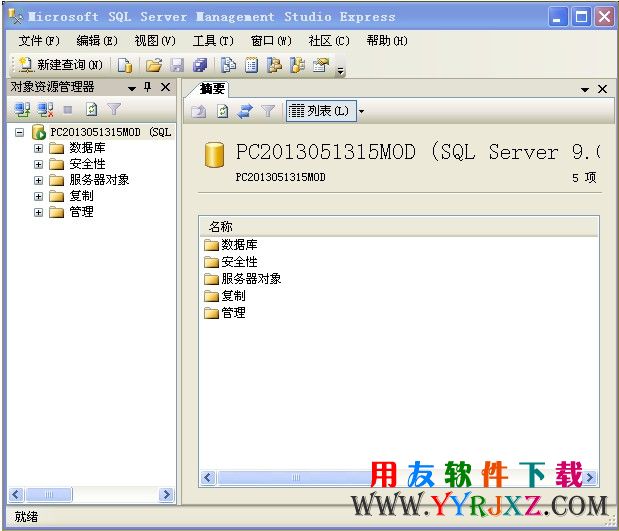Select 安全性 in the Object Explorer tree

(87, 164)
